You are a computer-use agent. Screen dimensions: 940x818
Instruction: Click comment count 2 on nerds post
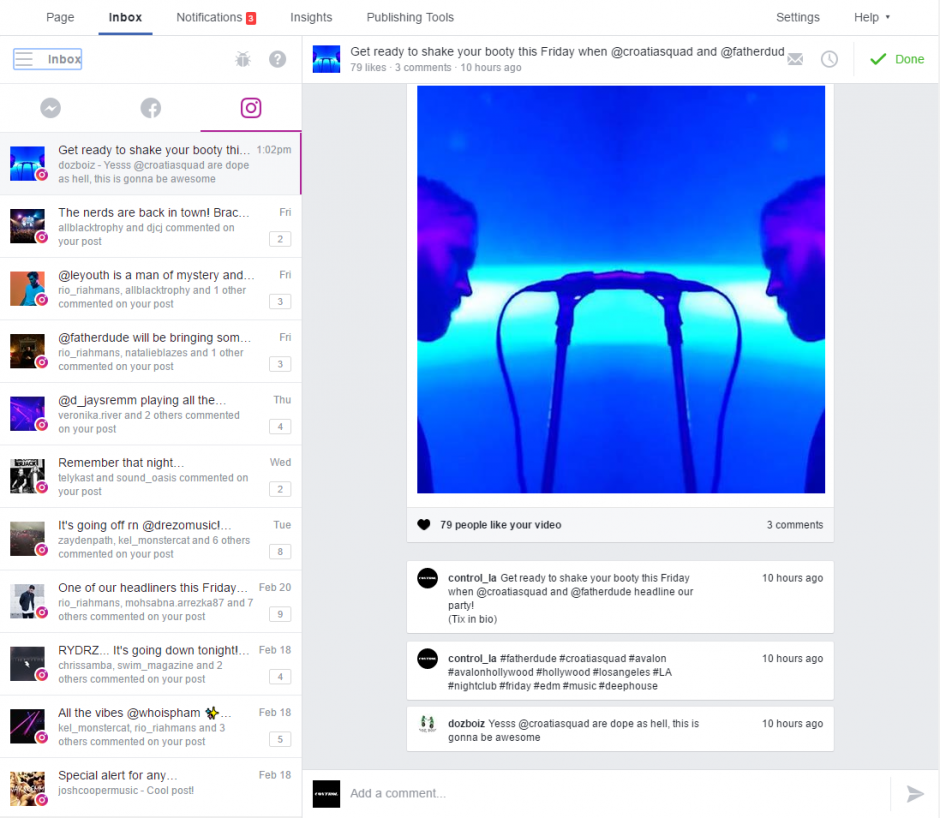pyautogui.click(x=280, y=239)
